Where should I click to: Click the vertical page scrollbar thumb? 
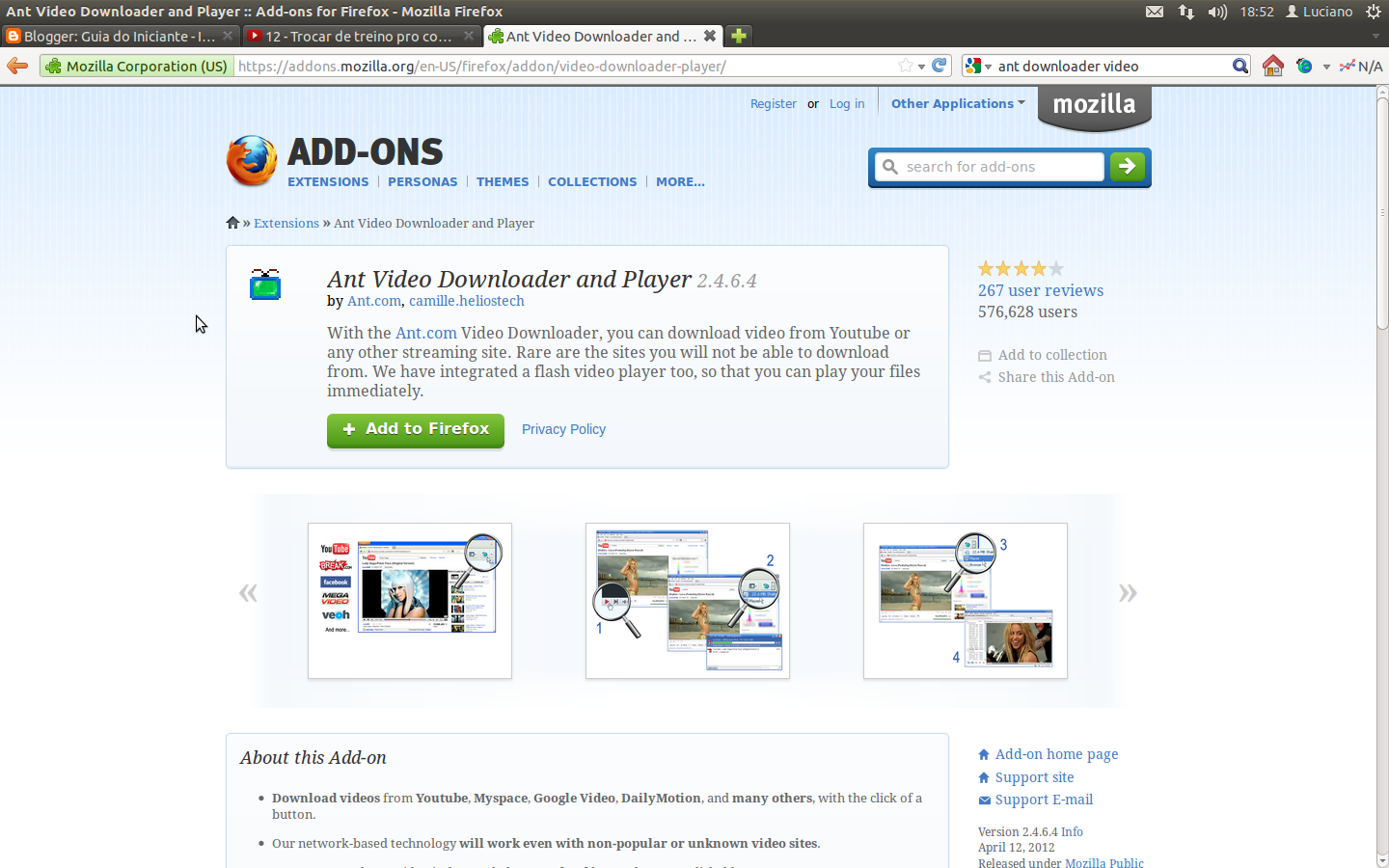tap(1382, 214)
